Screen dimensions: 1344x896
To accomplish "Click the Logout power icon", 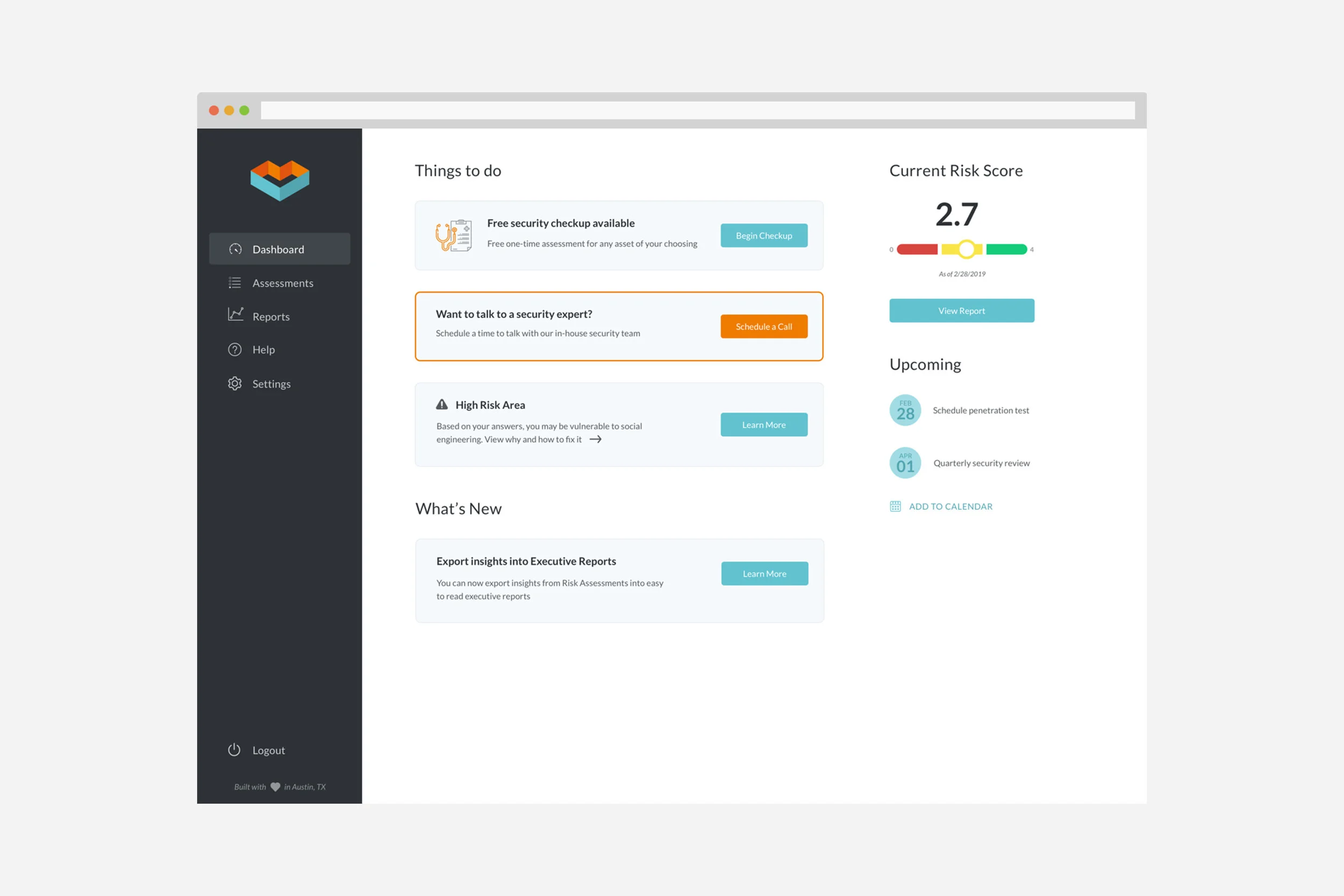I will [x=234, y=750].
